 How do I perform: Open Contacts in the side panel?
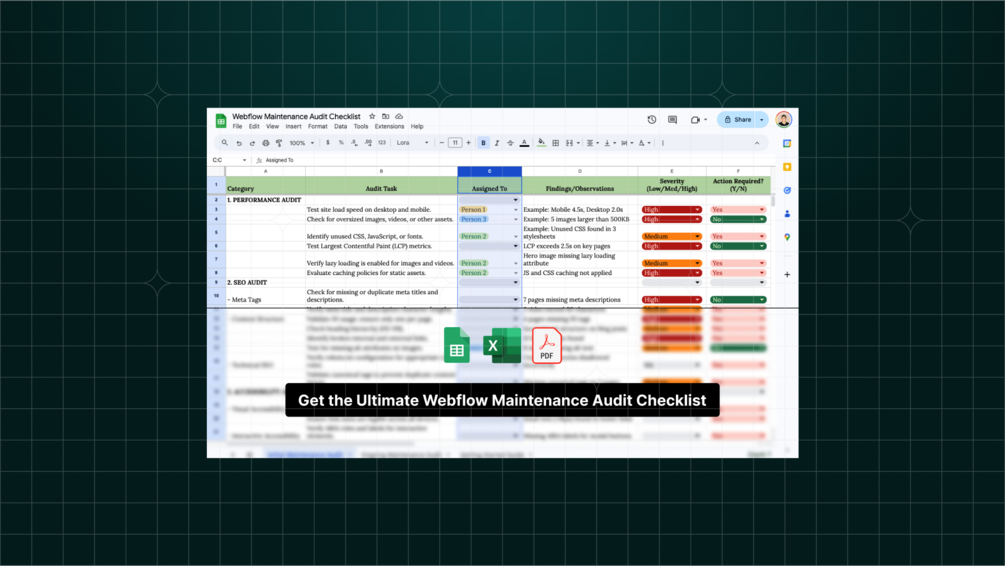(x=787, y=213)
